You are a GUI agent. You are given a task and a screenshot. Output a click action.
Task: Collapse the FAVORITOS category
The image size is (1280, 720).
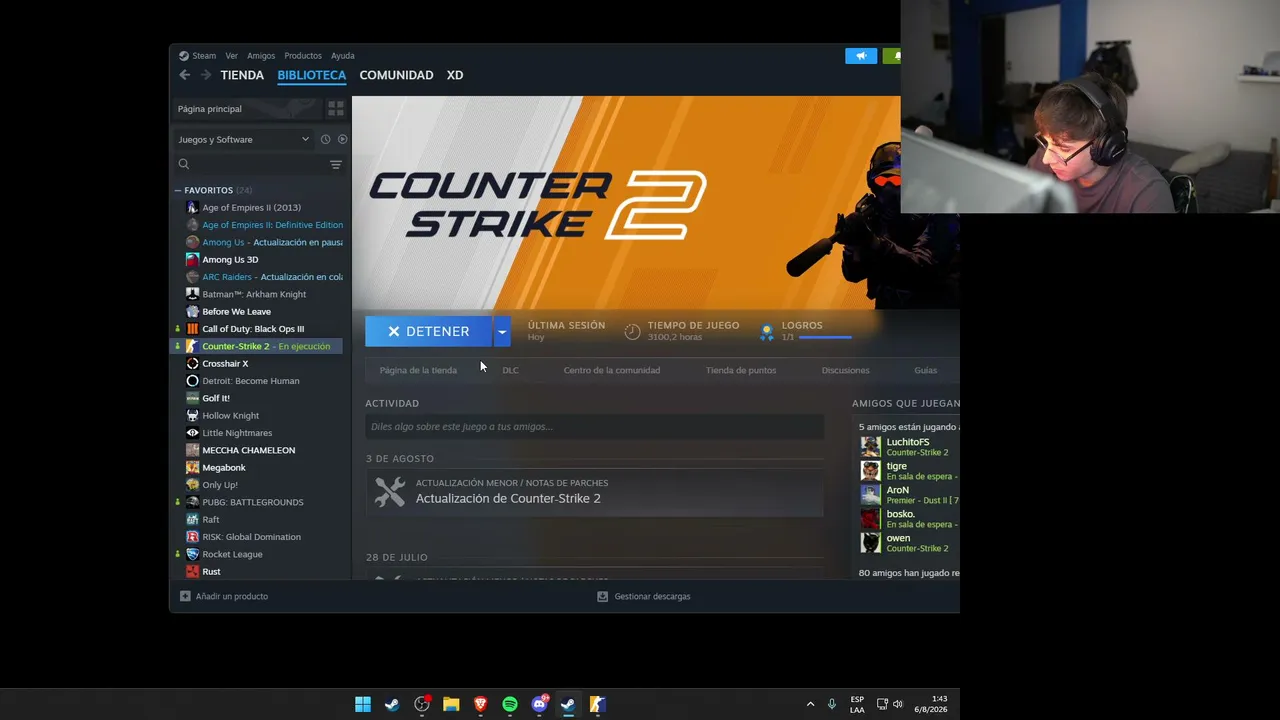pyautogui.click(x=178, y=190)
